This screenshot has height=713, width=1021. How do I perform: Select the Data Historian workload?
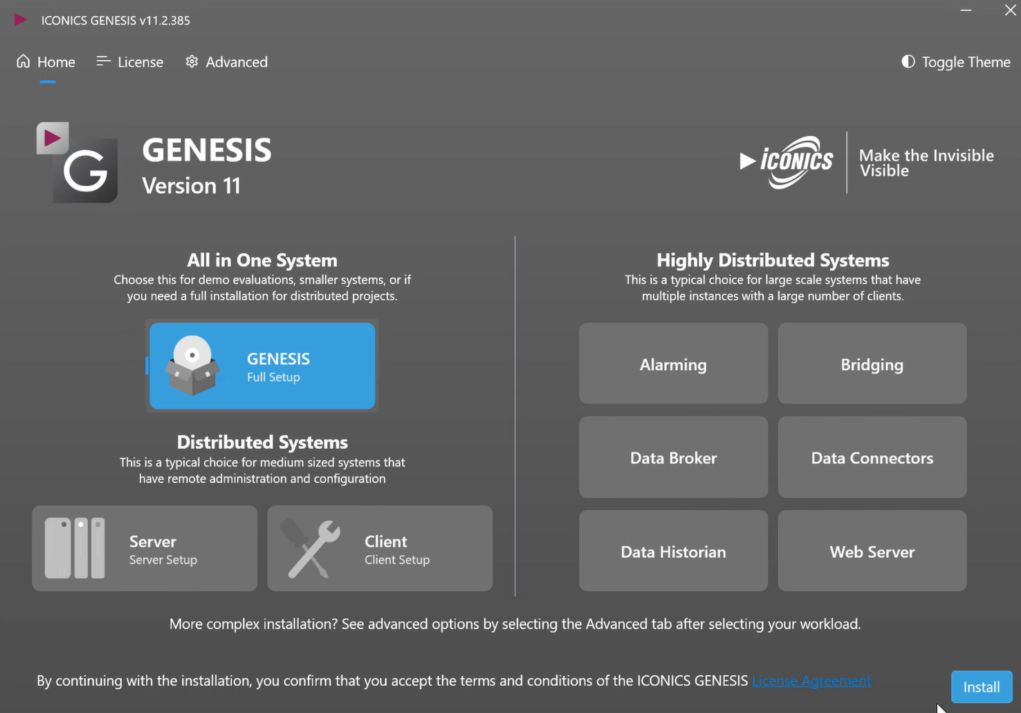coord(673,552)
